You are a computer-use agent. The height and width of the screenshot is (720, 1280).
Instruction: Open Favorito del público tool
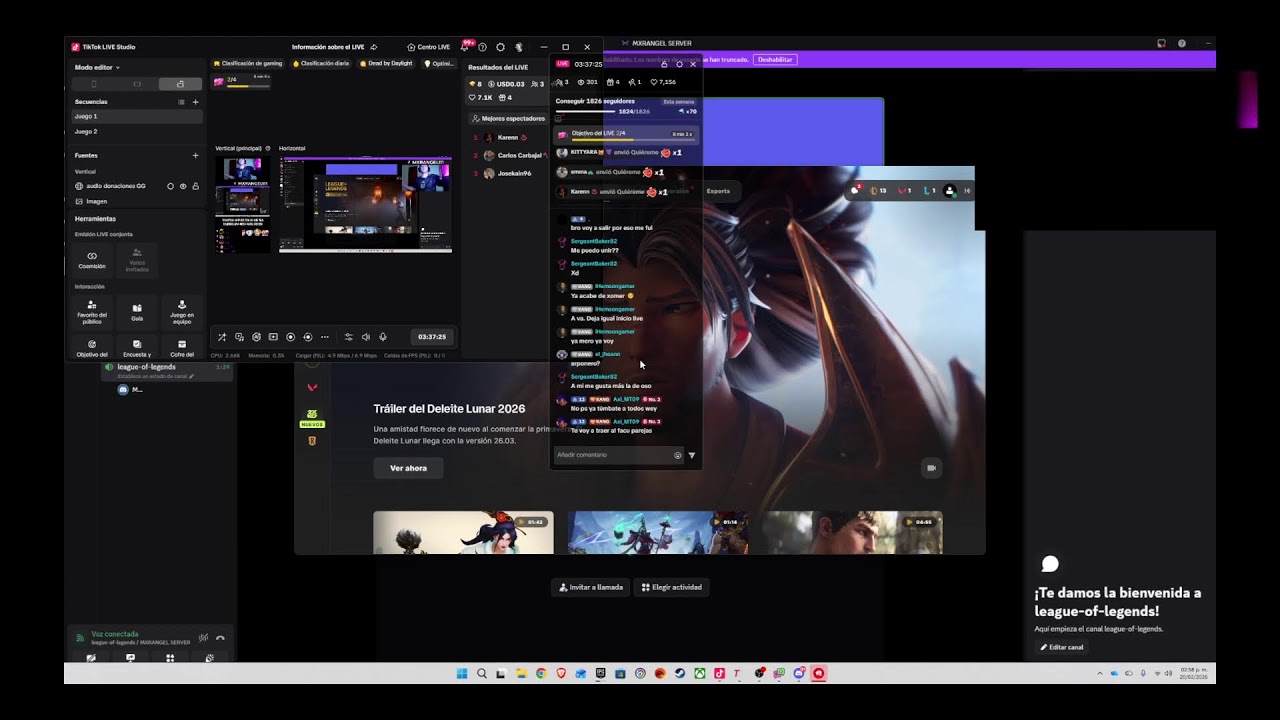click(92, 310)
